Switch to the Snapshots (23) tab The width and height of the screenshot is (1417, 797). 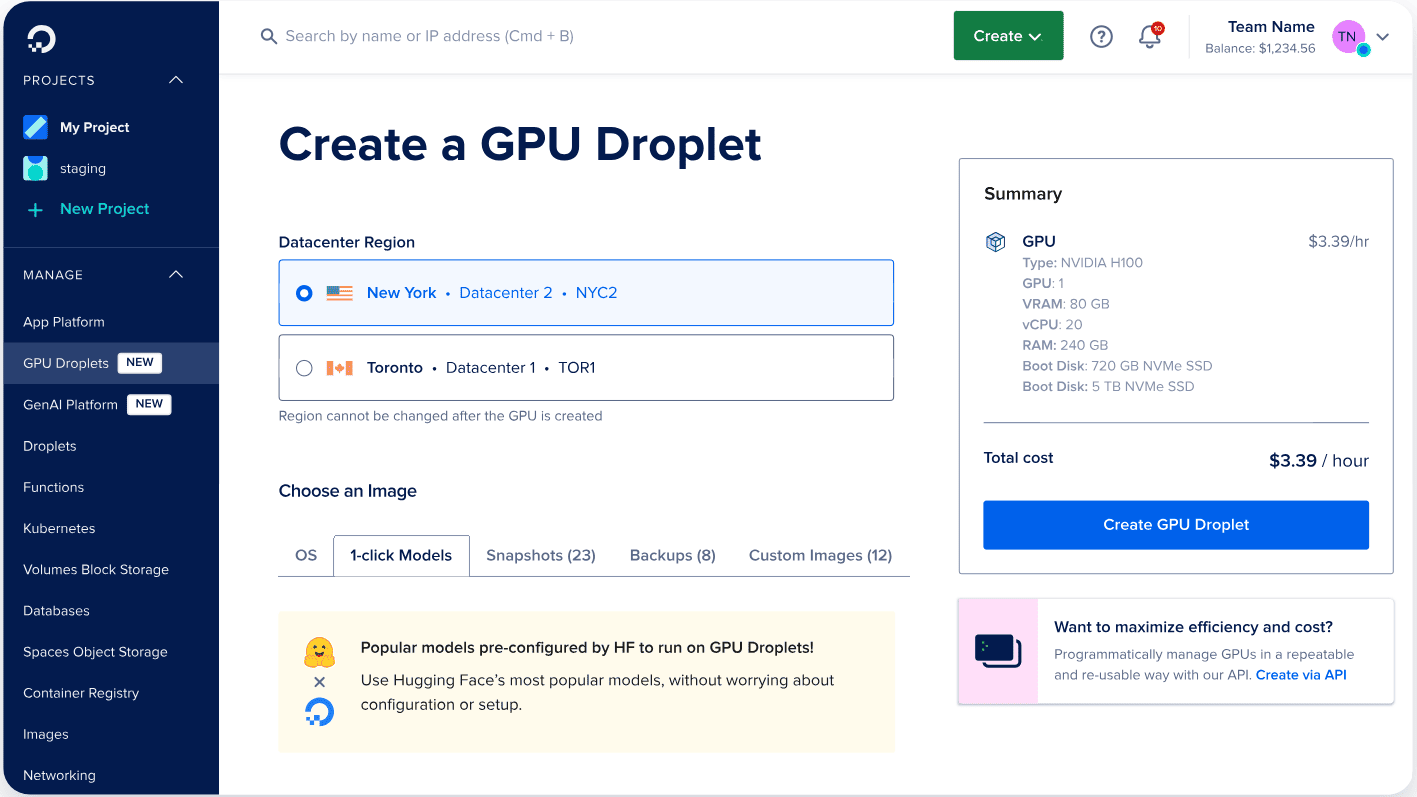(x=540, y=555)
